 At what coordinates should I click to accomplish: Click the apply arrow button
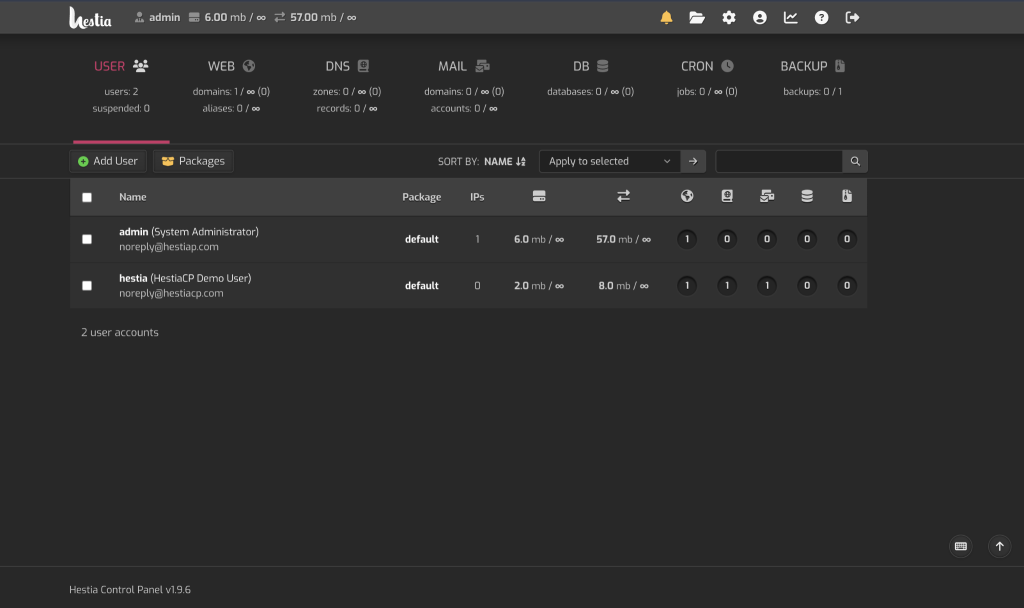693,161
